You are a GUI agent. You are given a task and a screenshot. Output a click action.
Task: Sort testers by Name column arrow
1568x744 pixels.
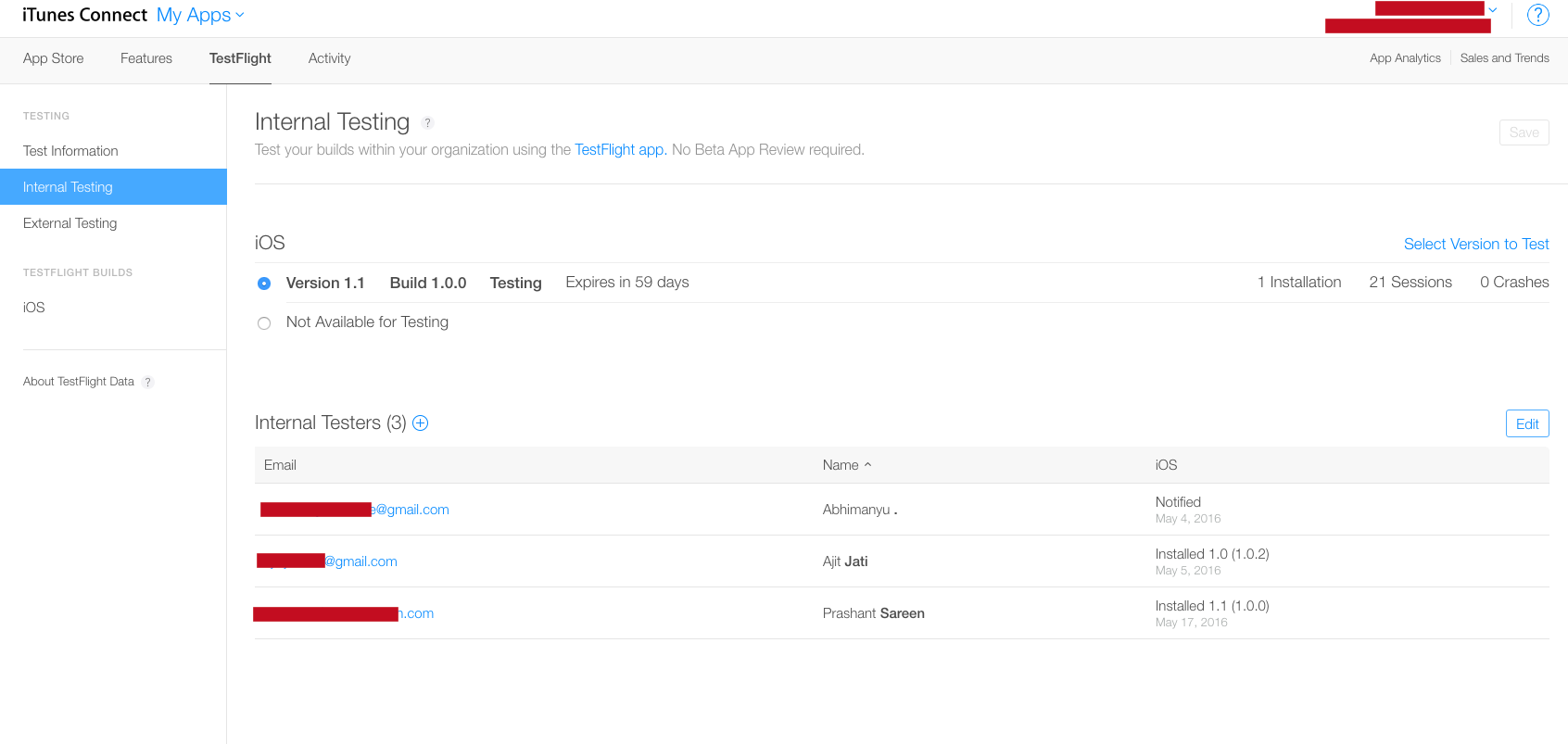pos(868,465)
